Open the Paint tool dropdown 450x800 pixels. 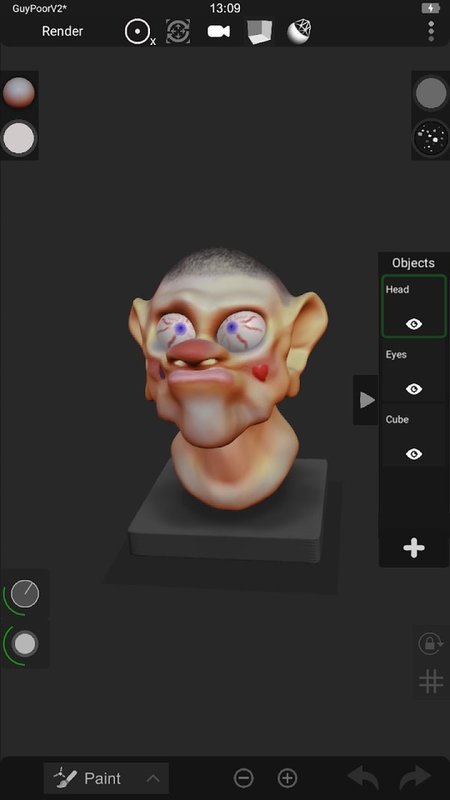pos(106,779)
